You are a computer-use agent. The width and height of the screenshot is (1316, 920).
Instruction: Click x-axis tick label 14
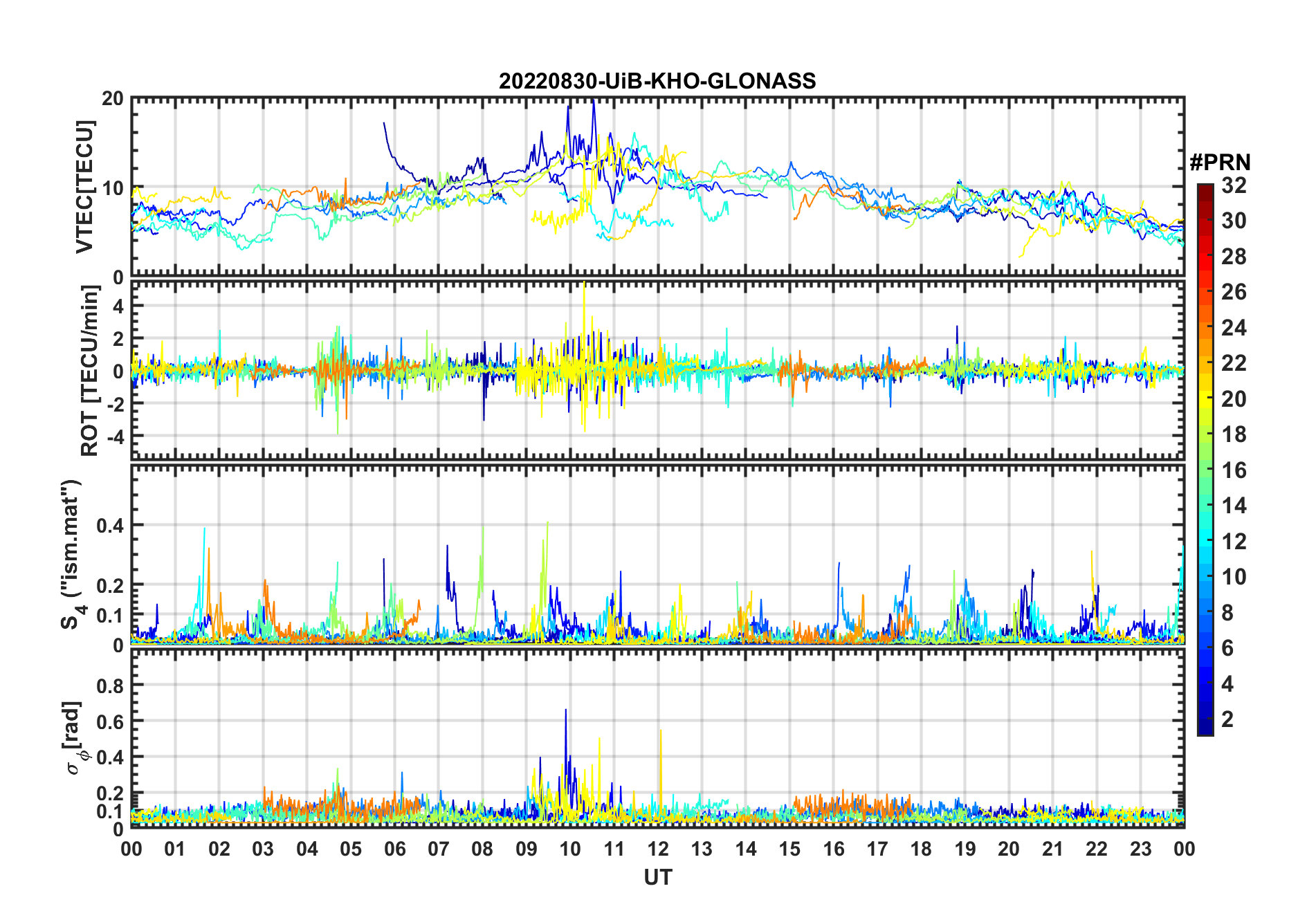pyautogui.click(x=746, y=849)
